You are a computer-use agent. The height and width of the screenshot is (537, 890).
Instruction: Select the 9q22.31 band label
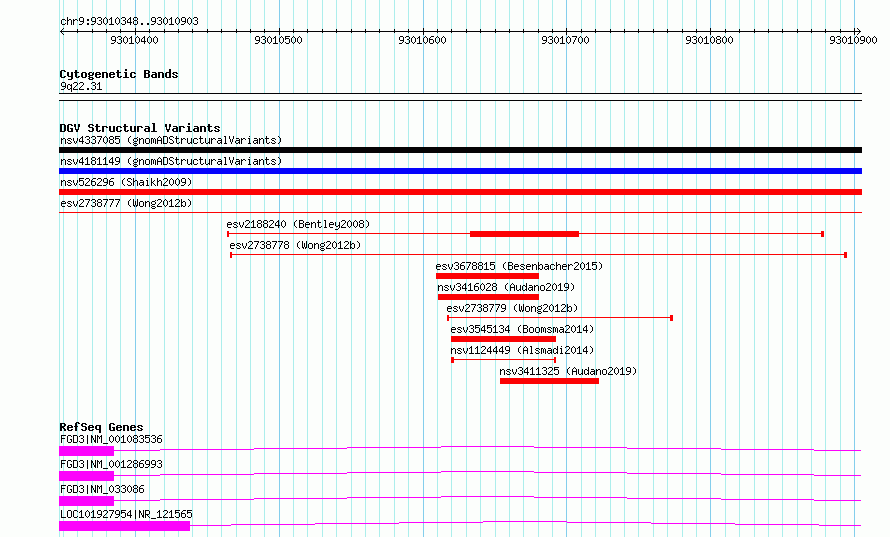tap(81, 87)
